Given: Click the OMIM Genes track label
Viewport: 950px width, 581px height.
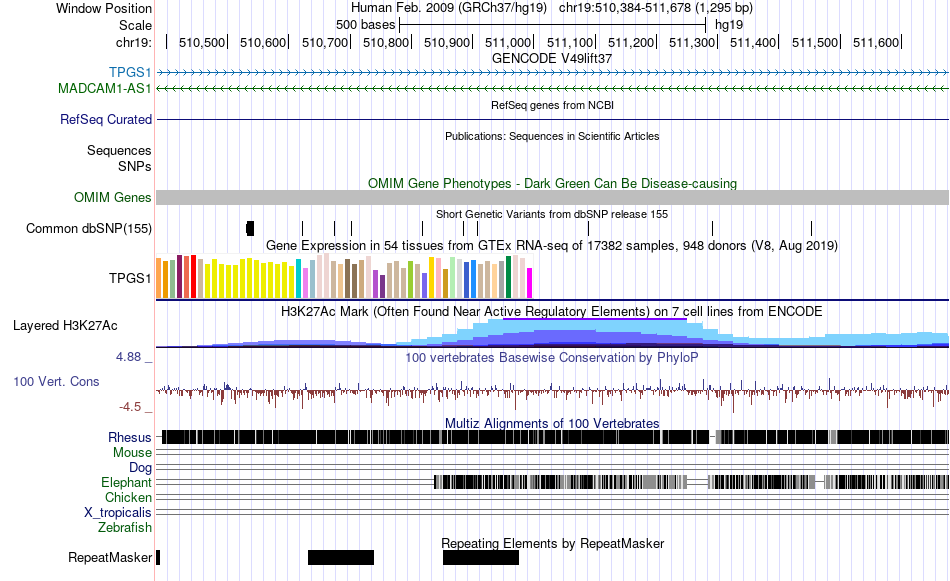Looking at the screenshot, I should (112, 198).
